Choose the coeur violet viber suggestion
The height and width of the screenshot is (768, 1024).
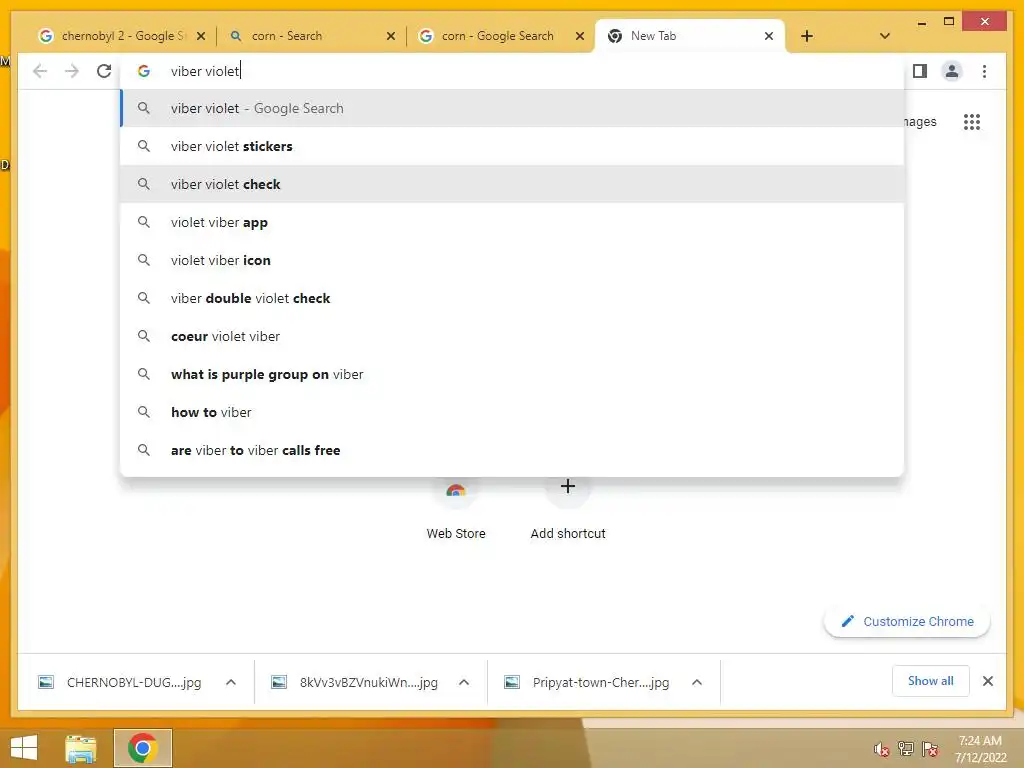pos(513,336)
